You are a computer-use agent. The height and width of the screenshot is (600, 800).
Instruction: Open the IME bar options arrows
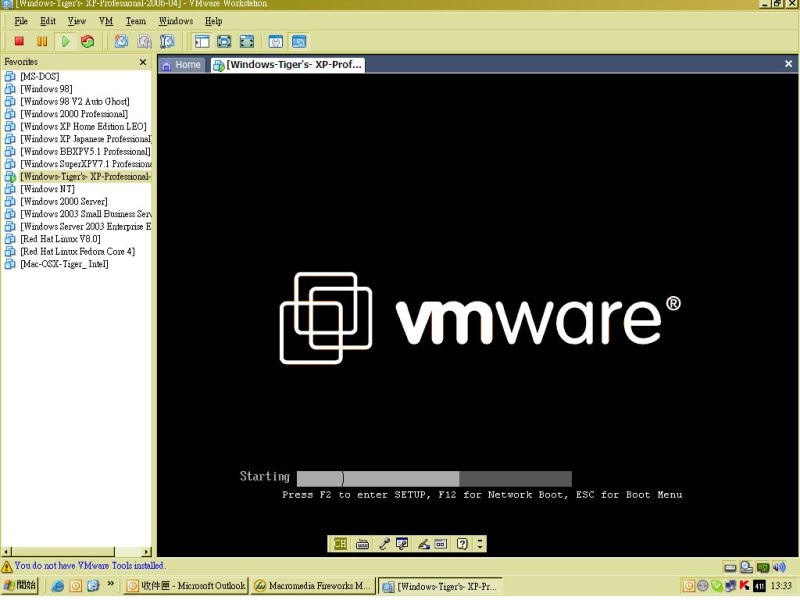pos(480,544)
